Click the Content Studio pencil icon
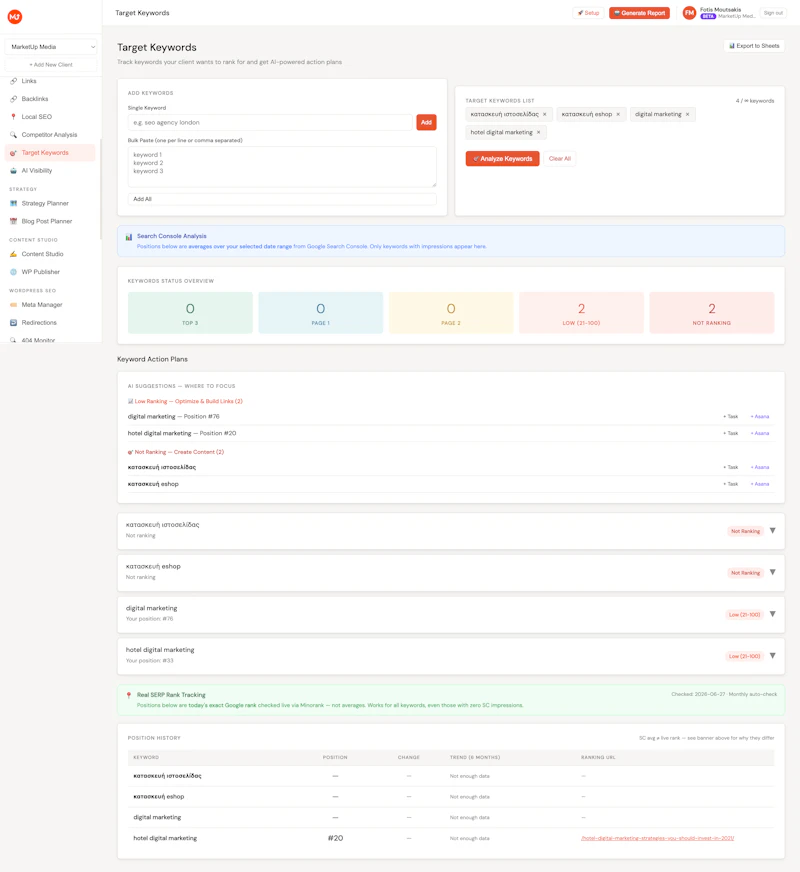This screenshot has height=872, width=800. pyautogui.click(x=13, y=254)
